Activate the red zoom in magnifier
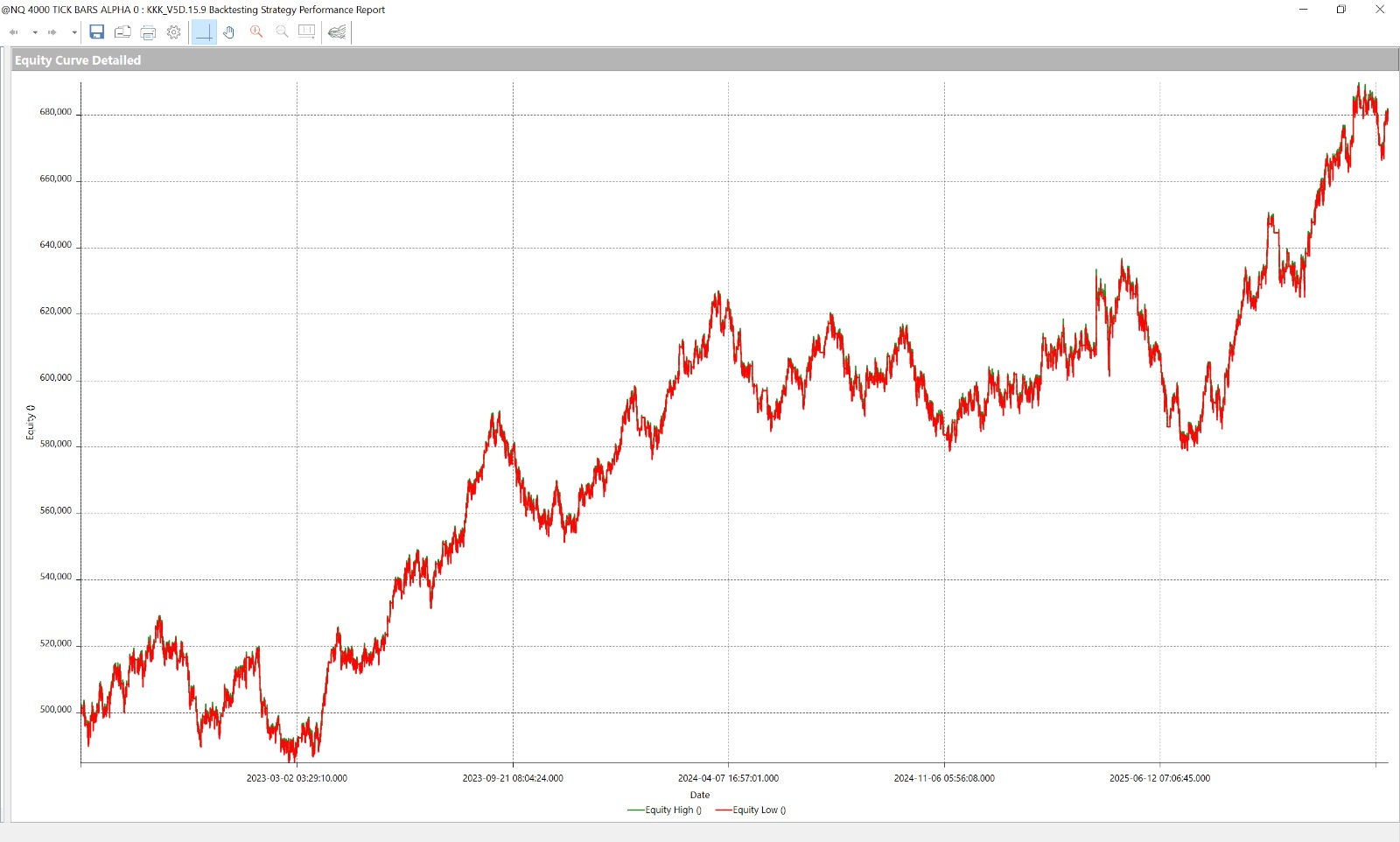 (256, 32)
